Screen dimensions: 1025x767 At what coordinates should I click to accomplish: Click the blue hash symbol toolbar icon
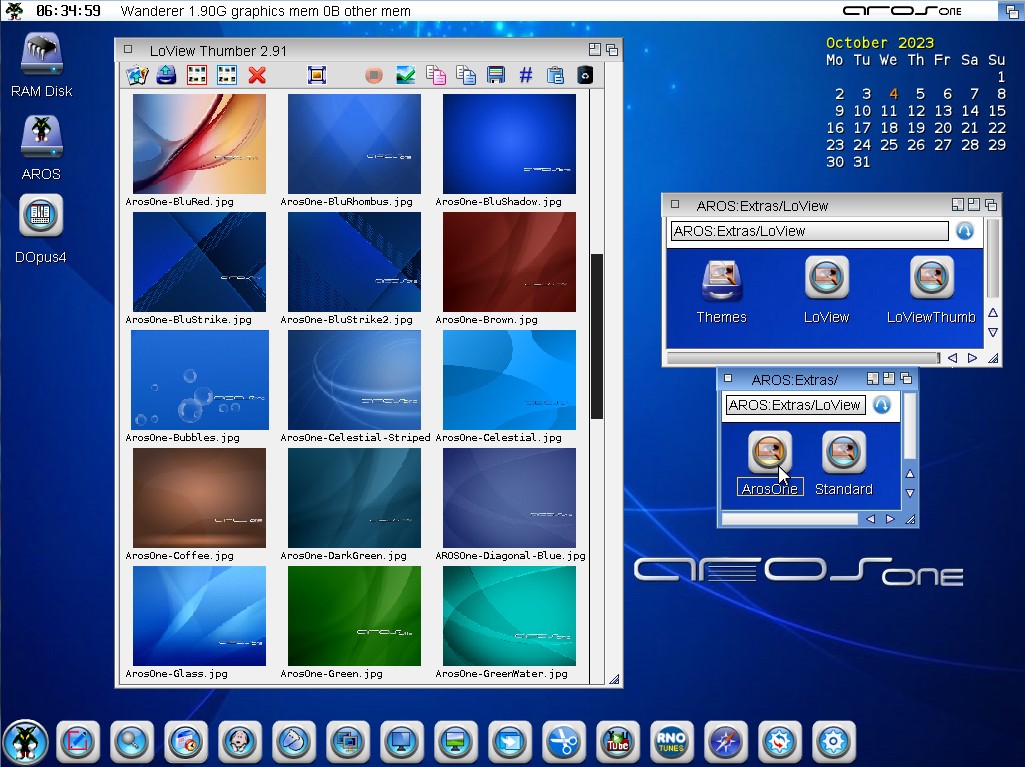pyautogui.click(x=526, y=75)
